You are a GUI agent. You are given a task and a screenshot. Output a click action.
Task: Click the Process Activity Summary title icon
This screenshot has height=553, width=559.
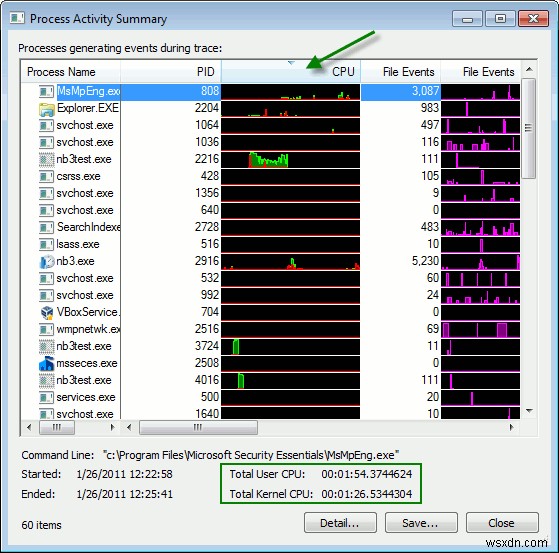click(17, 18)
